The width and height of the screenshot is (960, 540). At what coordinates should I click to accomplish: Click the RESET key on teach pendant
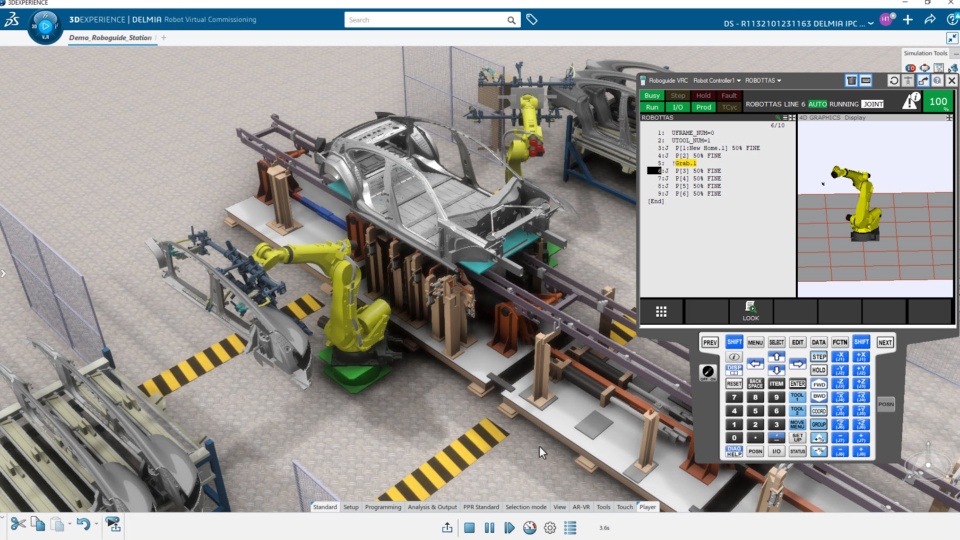point(734,383)
